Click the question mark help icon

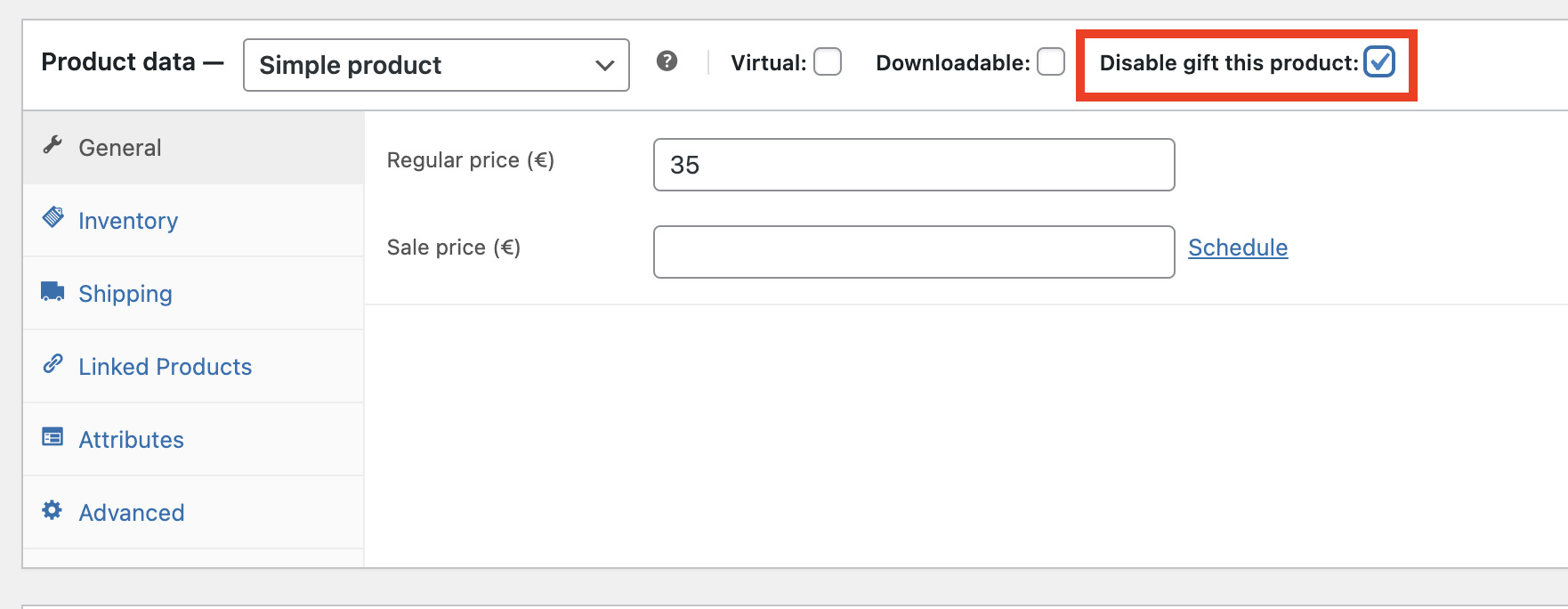point(667,61)
